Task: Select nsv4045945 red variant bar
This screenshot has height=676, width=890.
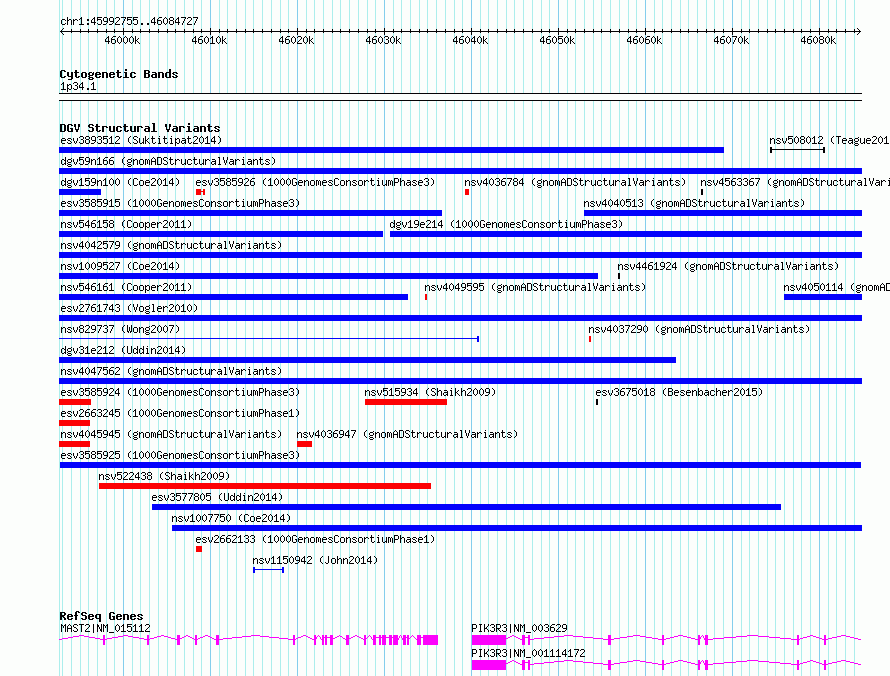Action: pos(74,444)
